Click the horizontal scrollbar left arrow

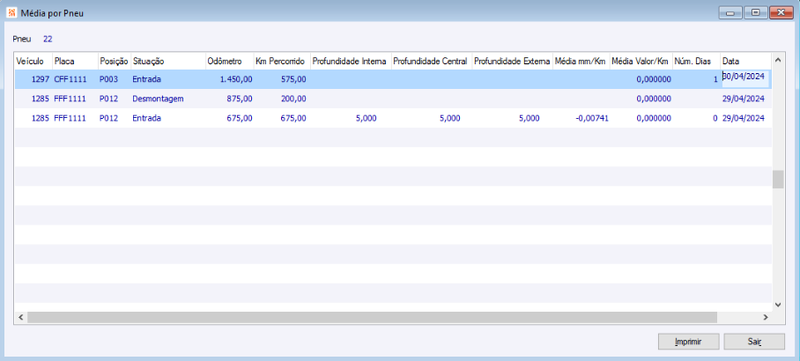[21, 317]
